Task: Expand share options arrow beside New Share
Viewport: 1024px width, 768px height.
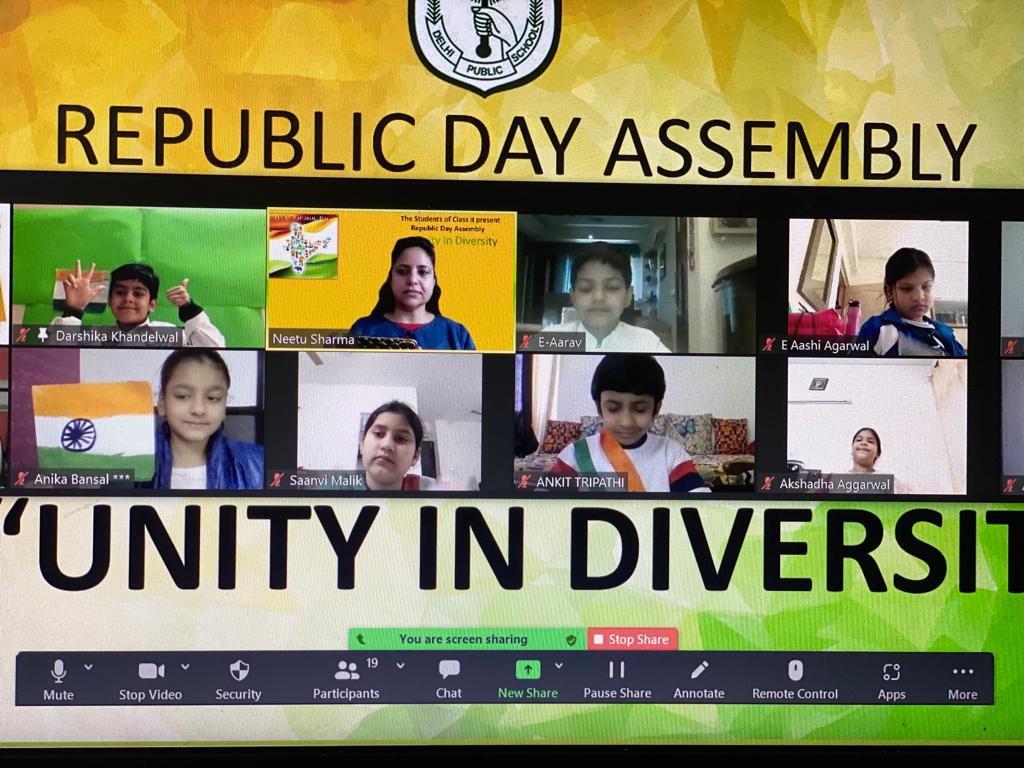Action: [559, 666]
